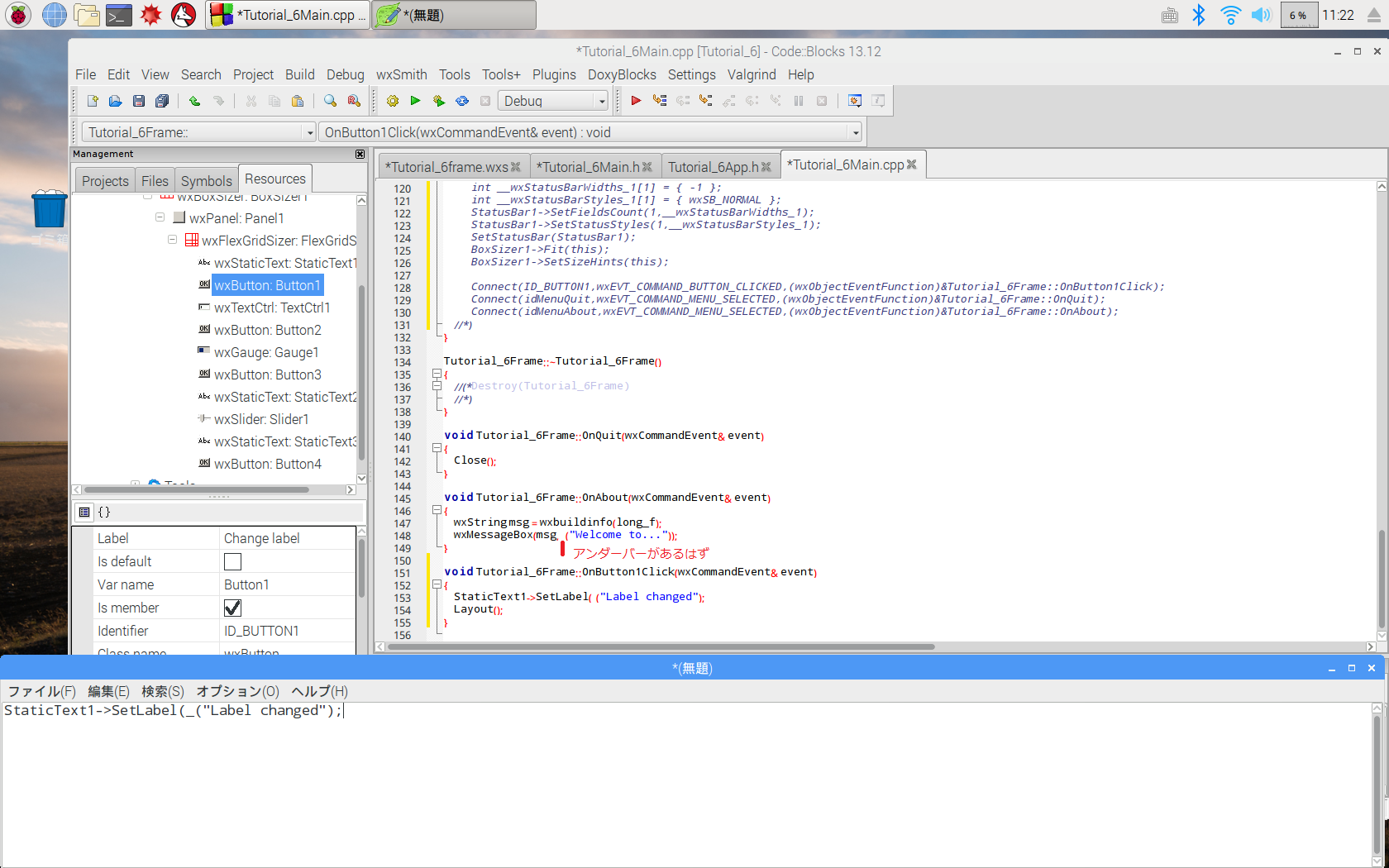
Task: Fold the OnButton1Click block at line 152
Action: click(x=437, y=584)
